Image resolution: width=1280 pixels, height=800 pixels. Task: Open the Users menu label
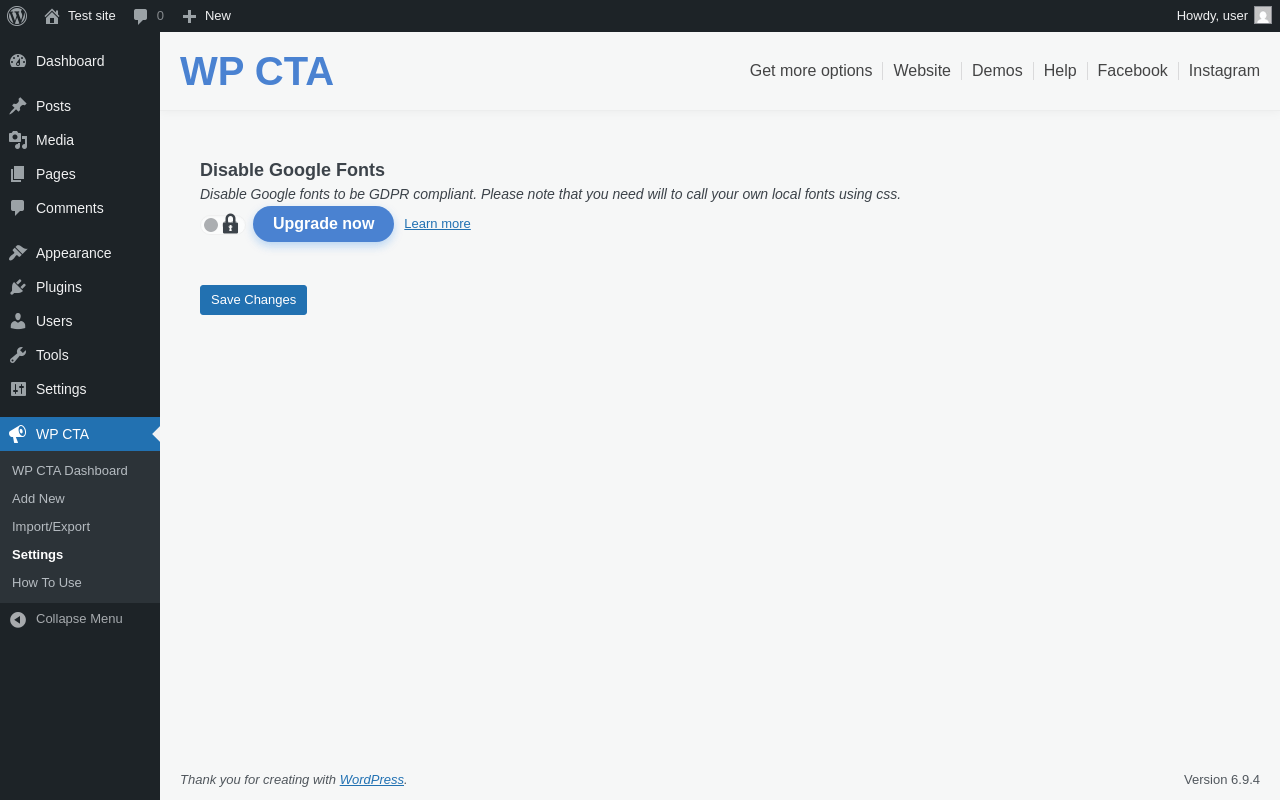pyautogui.click(x=54, y=321)
